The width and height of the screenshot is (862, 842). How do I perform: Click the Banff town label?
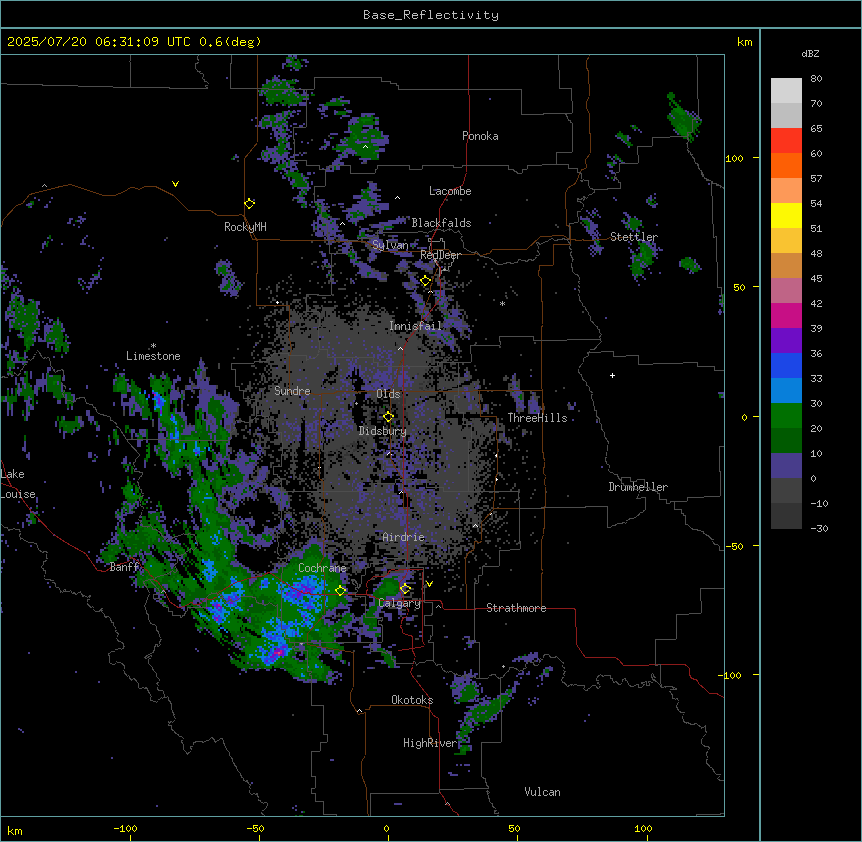pos(124,567)
